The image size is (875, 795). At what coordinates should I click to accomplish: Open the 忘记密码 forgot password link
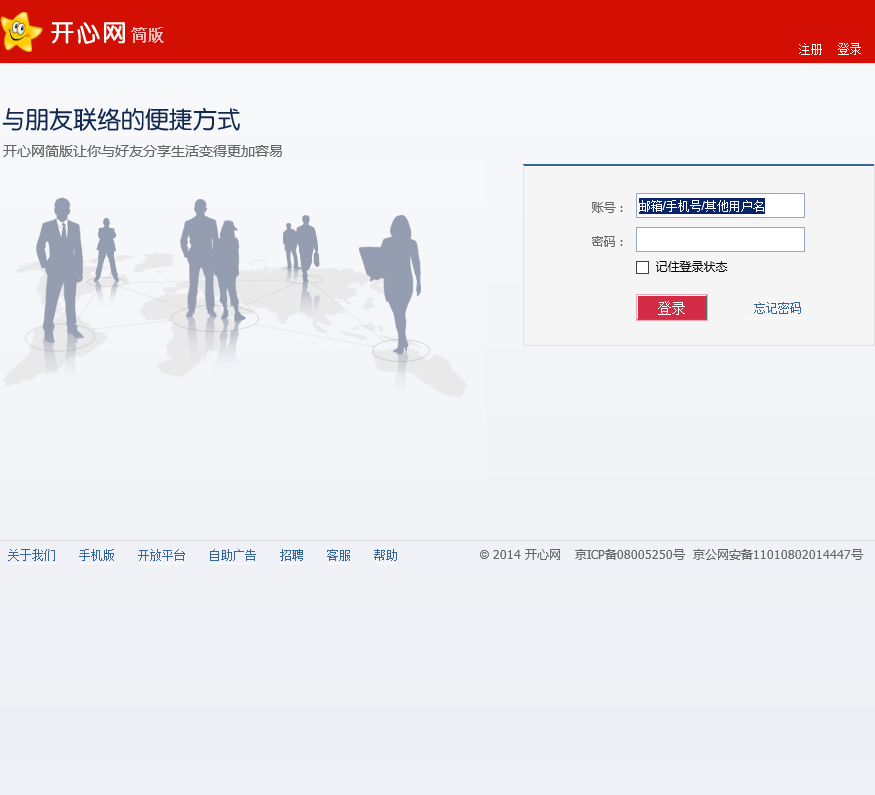[777, 308]
